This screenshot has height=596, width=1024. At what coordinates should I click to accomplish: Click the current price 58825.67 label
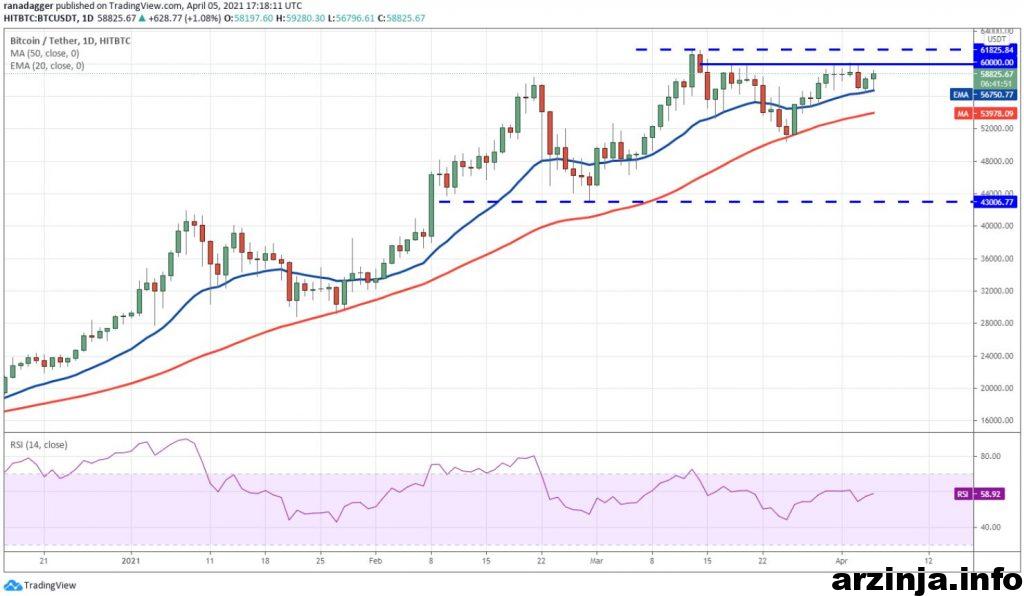pos(997,74)
